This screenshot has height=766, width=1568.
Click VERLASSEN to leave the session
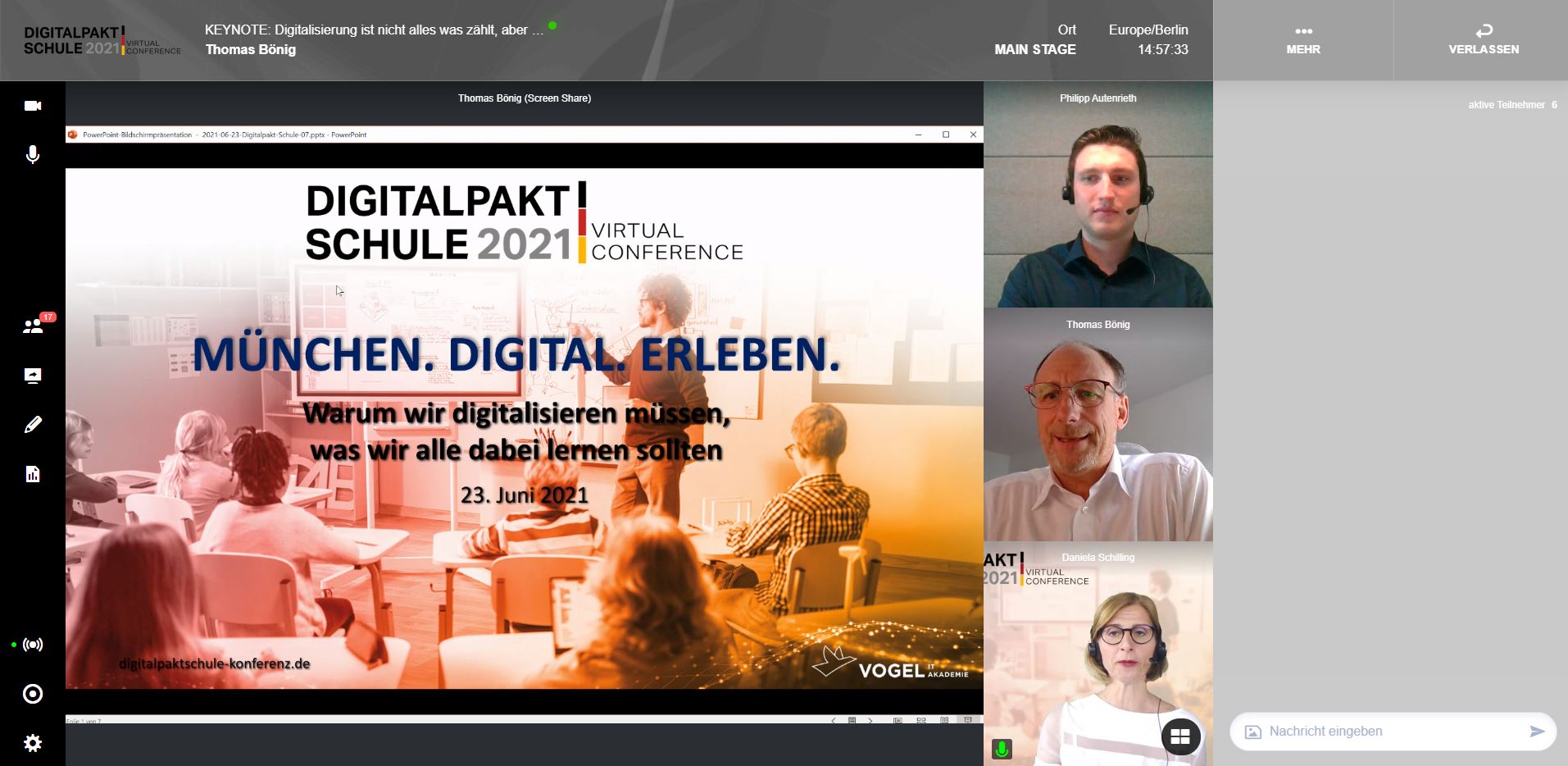pos(1484,40)
